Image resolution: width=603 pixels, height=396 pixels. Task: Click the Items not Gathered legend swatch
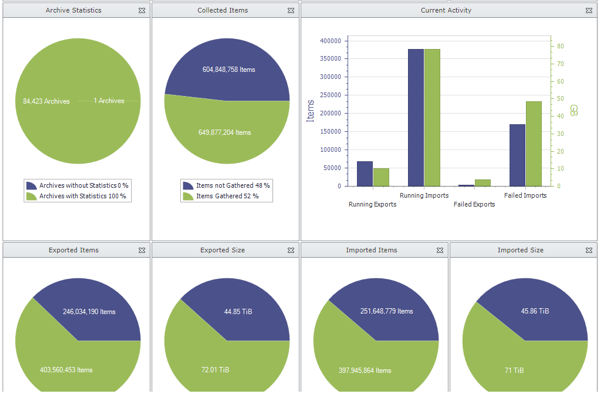tap(188, 186)
